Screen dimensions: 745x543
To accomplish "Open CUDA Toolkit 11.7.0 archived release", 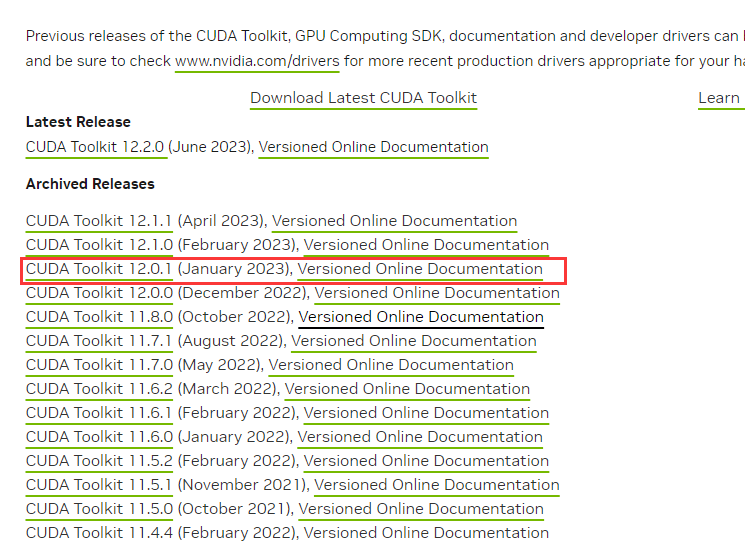I will (x=99, y=365).
